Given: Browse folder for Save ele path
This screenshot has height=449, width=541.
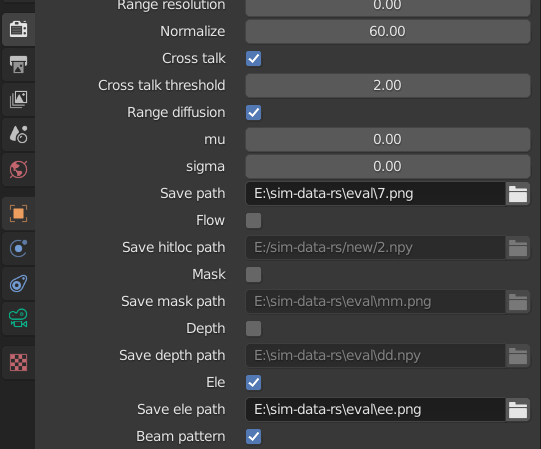Looking at the screenshot, I should click(x=518, y=410).
